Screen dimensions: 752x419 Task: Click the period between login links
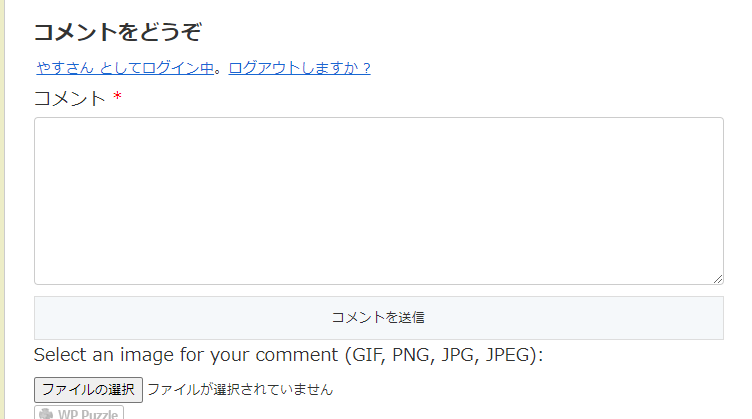pyautogui.click(x=218, y=71)
